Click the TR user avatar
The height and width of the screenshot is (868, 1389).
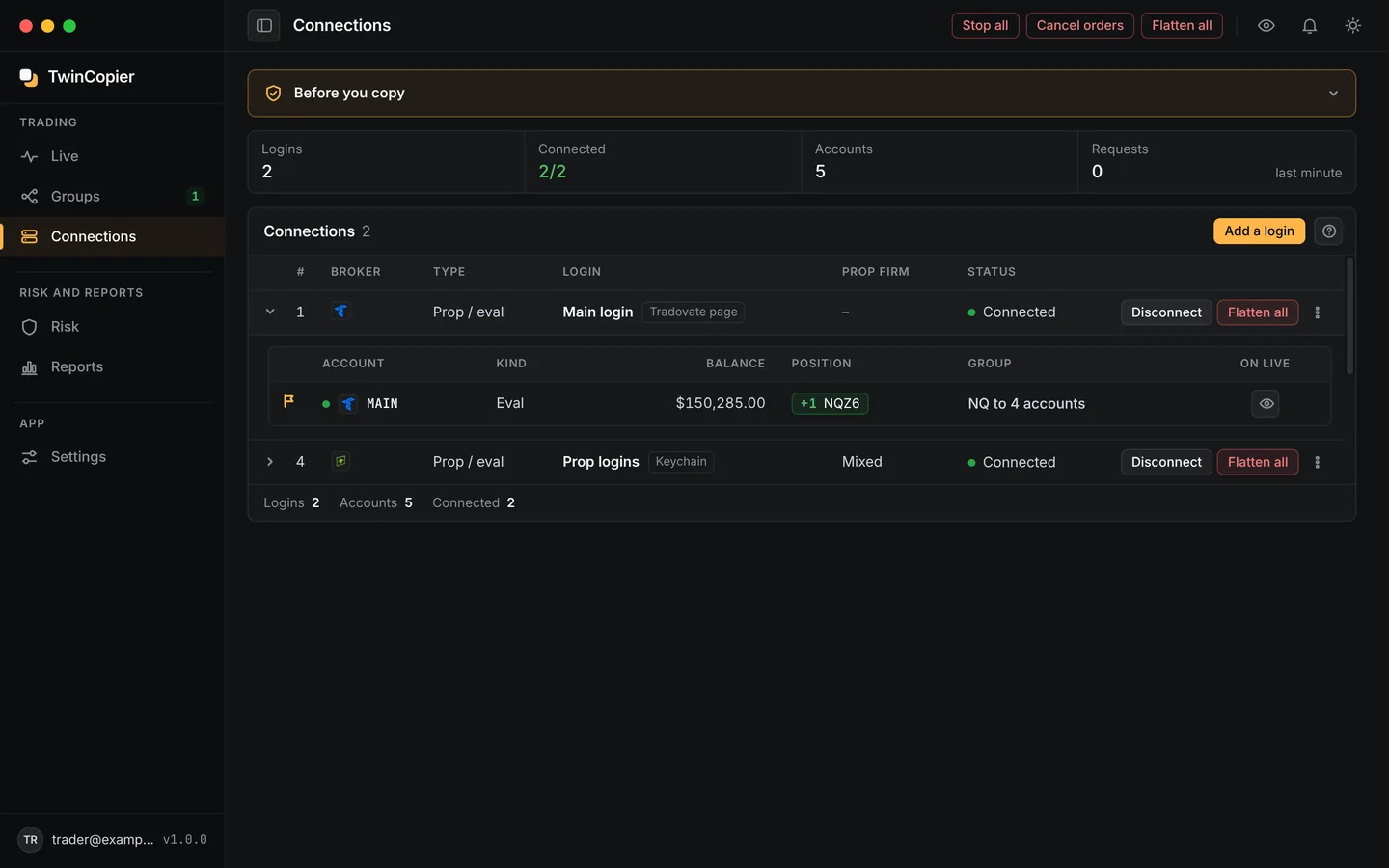click(x=31, y=840)
